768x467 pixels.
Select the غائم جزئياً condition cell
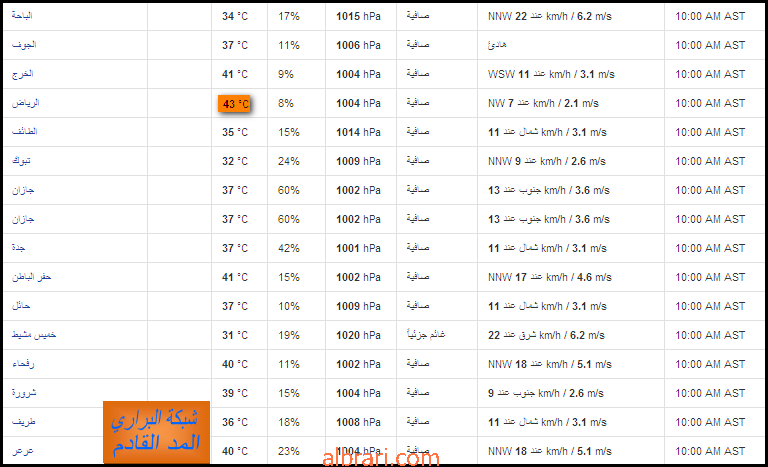click(426, 334)
